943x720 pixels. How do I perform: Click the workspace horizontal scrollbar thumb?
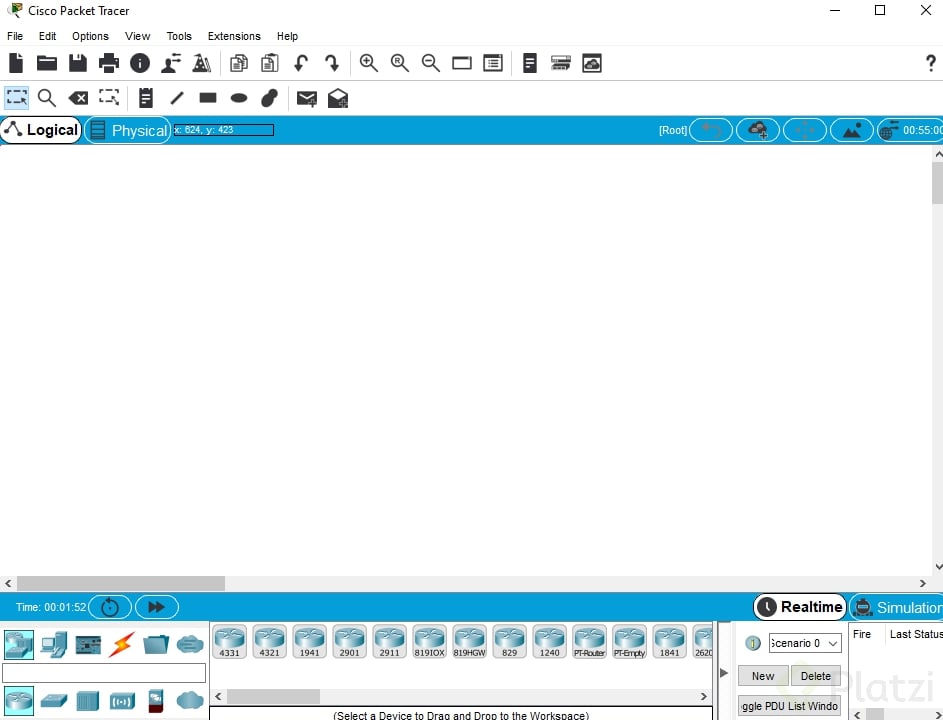coord(121,583)
